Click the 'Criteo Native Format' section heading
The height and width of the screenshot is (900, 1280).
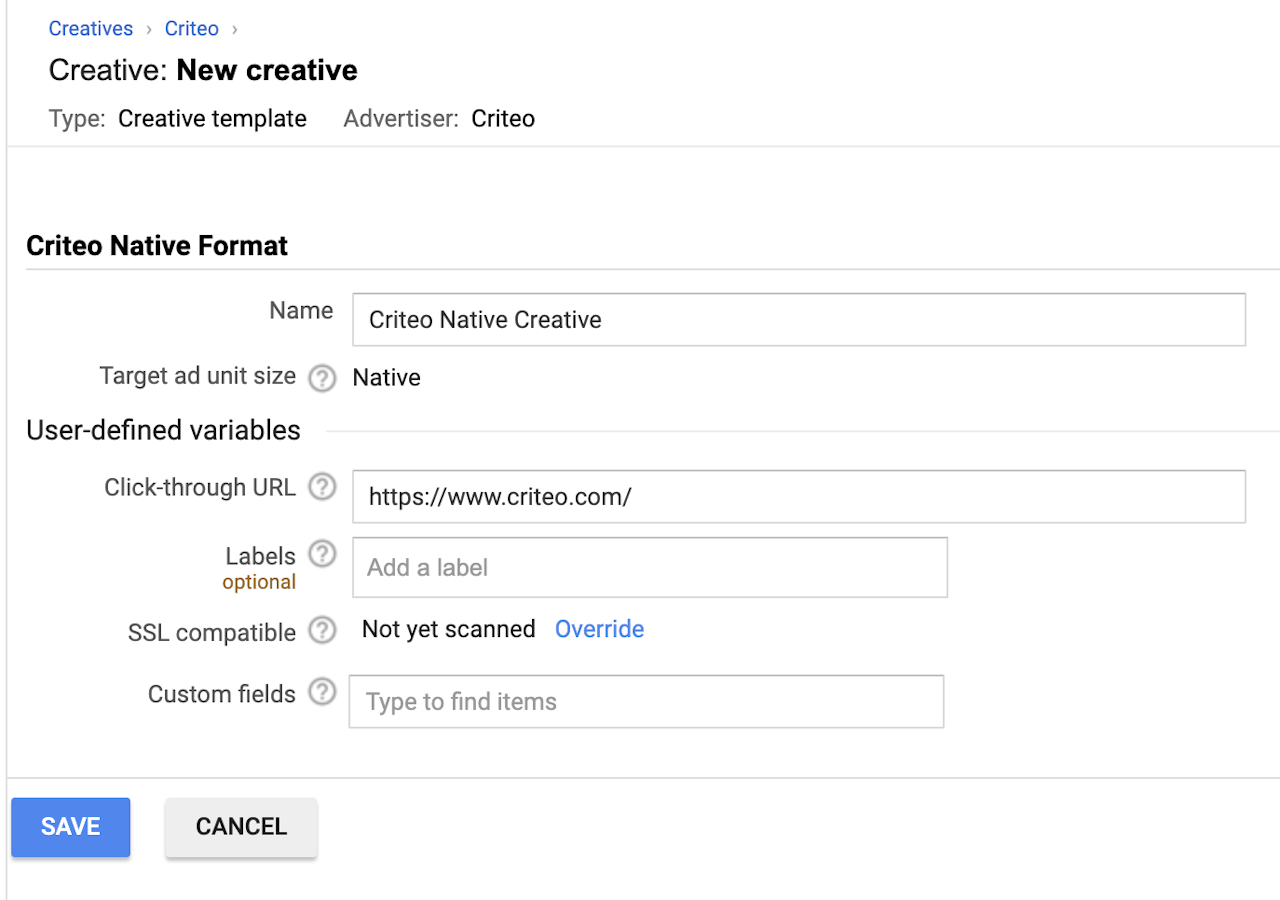[157, 246]
